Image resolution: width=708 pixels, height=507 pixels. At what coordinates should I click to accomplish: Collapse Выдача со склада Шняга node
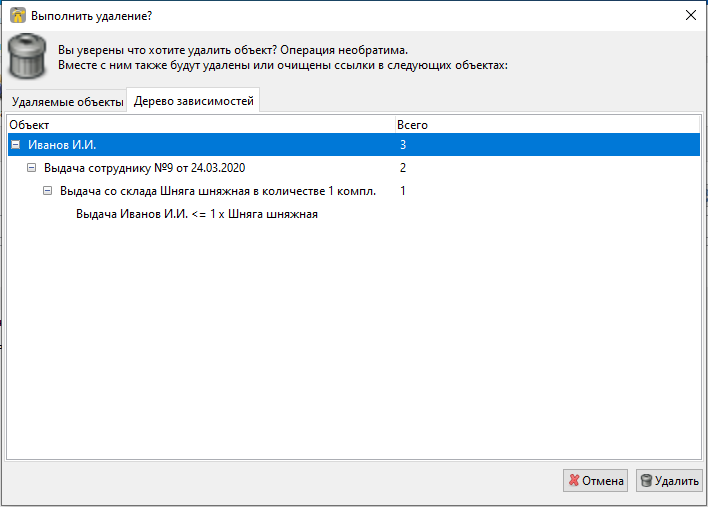coord(47,191)
